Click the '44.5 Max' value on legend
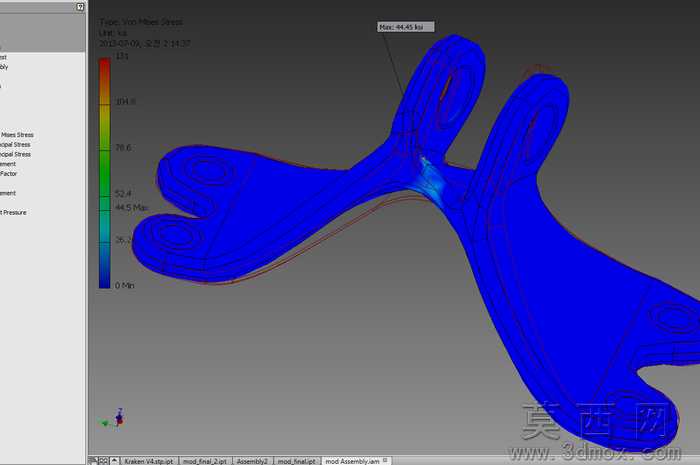The image size is (700, 465). pyautogui.click(x=132, y=208)
